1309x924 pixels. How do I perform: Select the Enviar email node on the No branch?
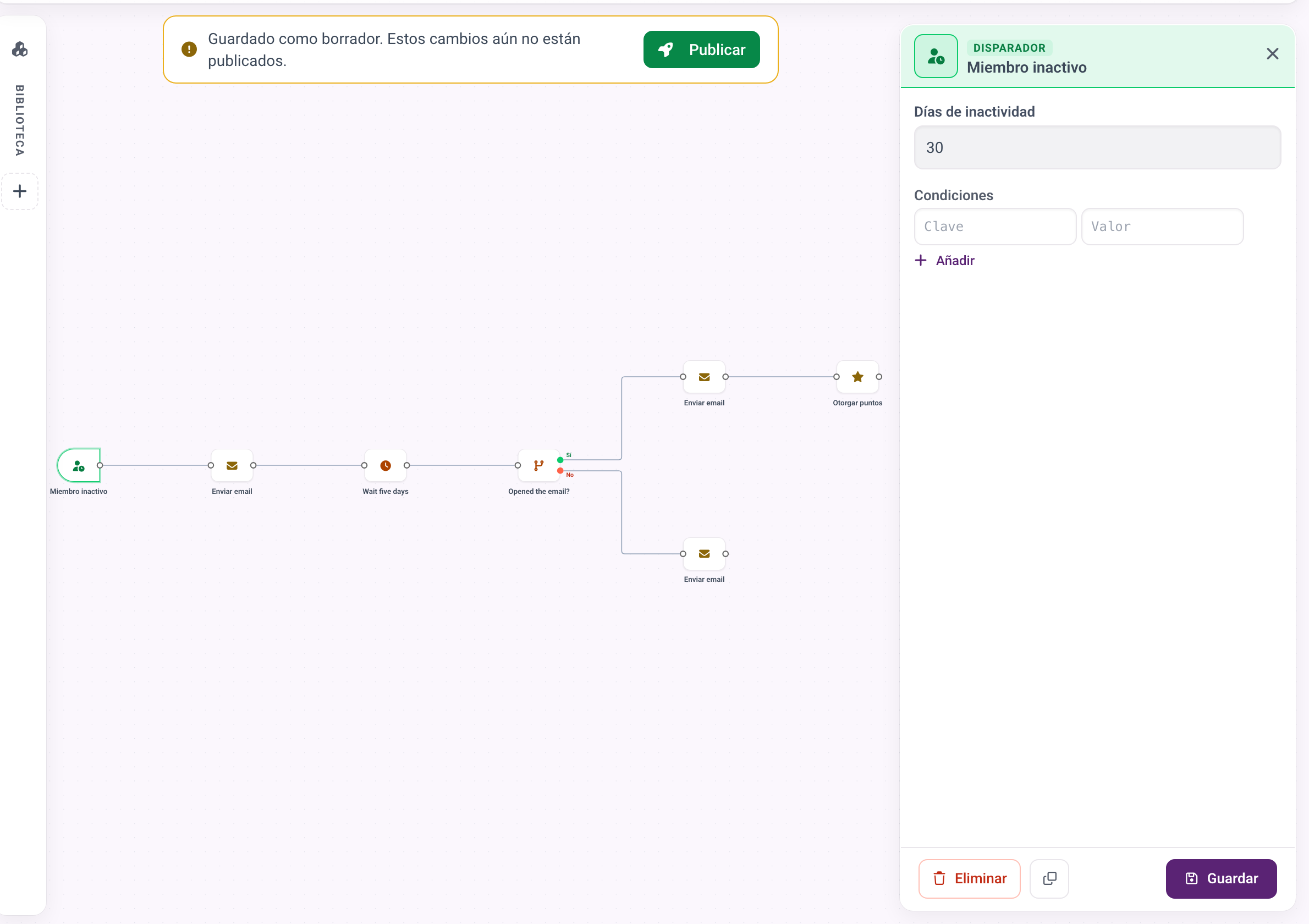point(704,553)
